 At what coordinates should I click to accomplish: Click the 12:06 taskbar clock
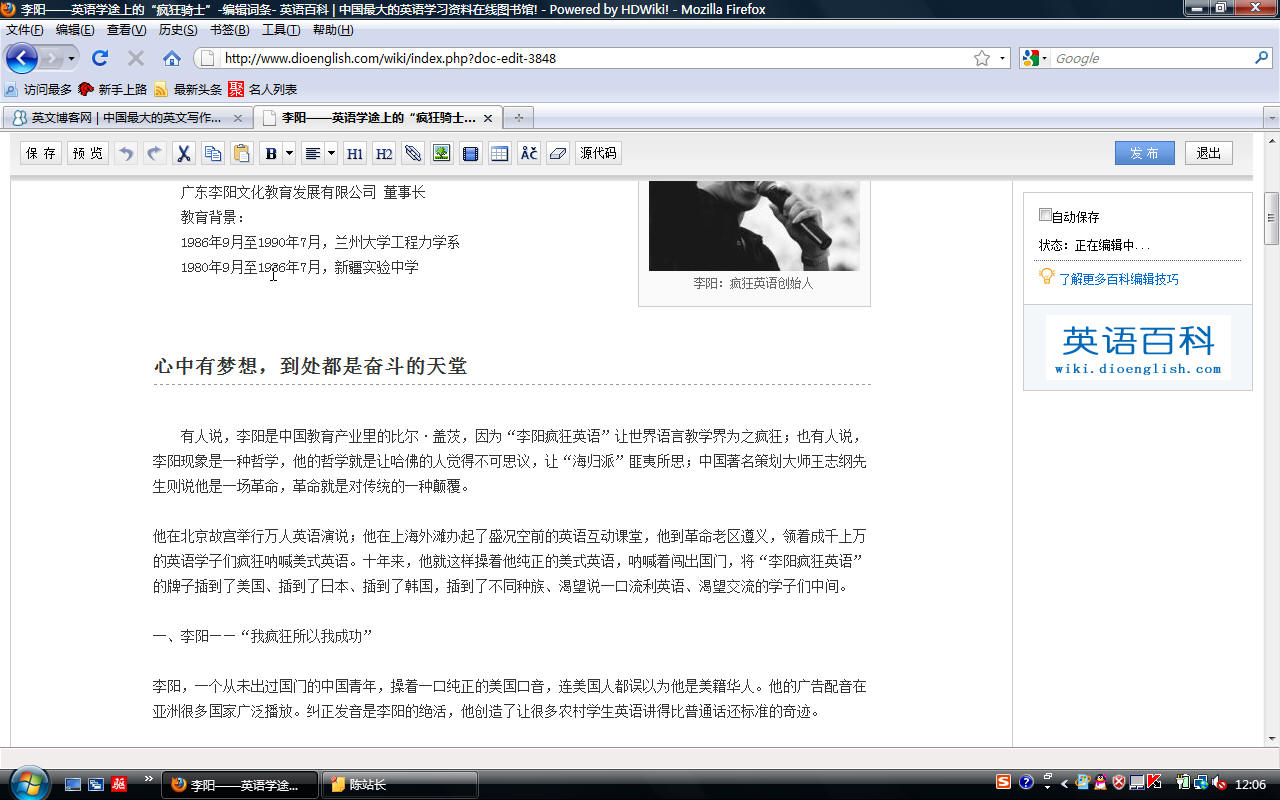click(1251, 785)
